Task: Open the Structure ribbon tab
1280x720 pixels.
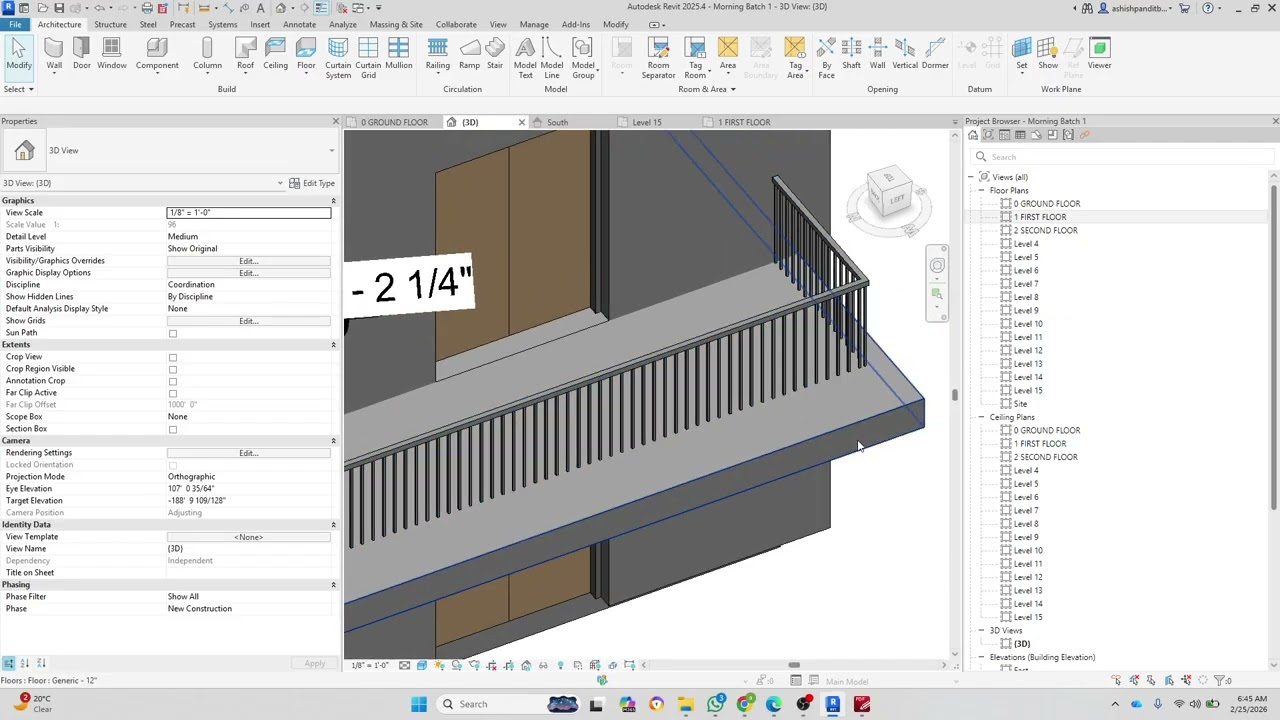Action: coord(110,24)
